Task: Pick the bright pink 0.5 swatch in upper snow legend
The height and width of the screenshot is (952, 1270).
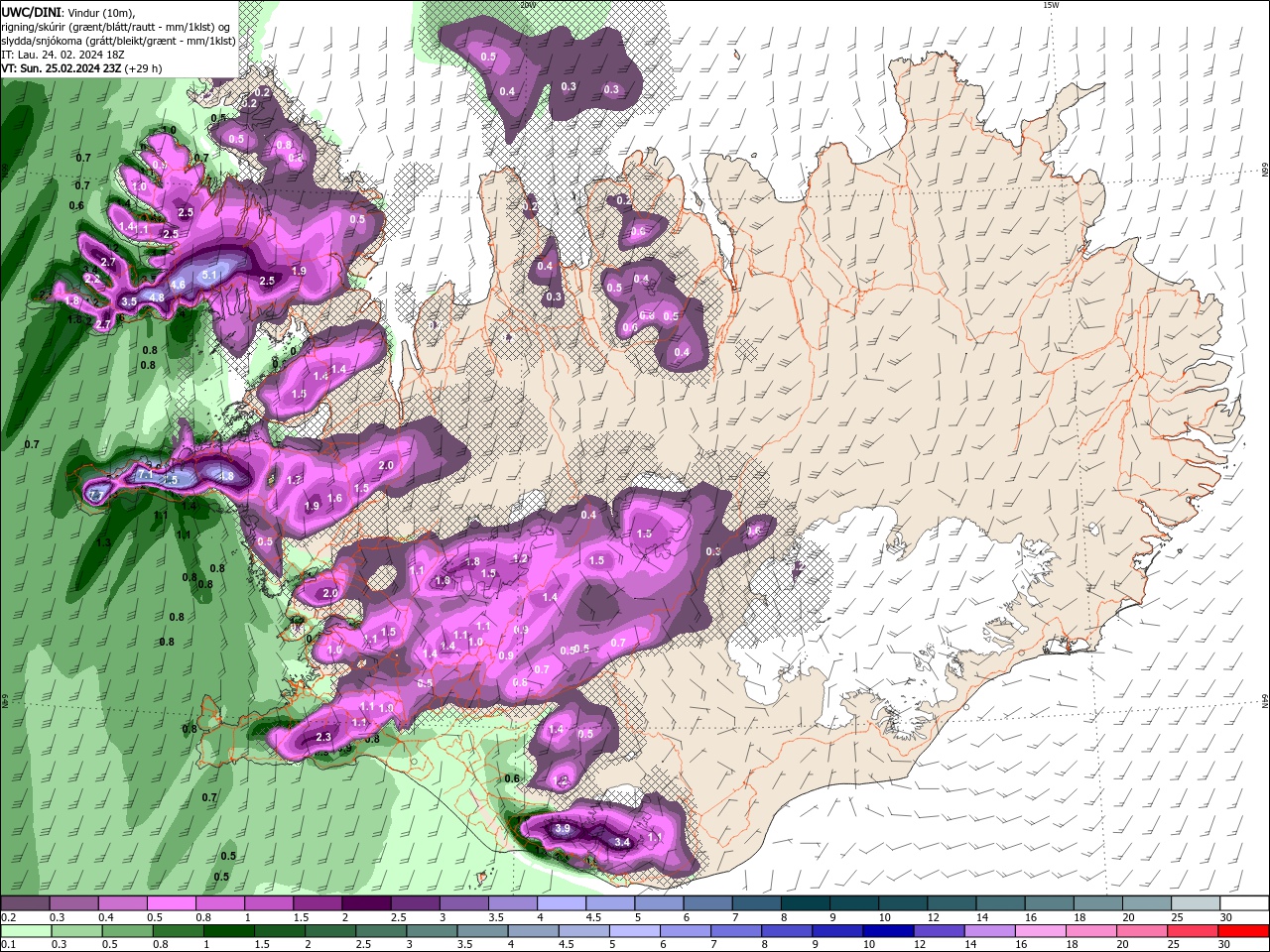Action: (173, 903)
